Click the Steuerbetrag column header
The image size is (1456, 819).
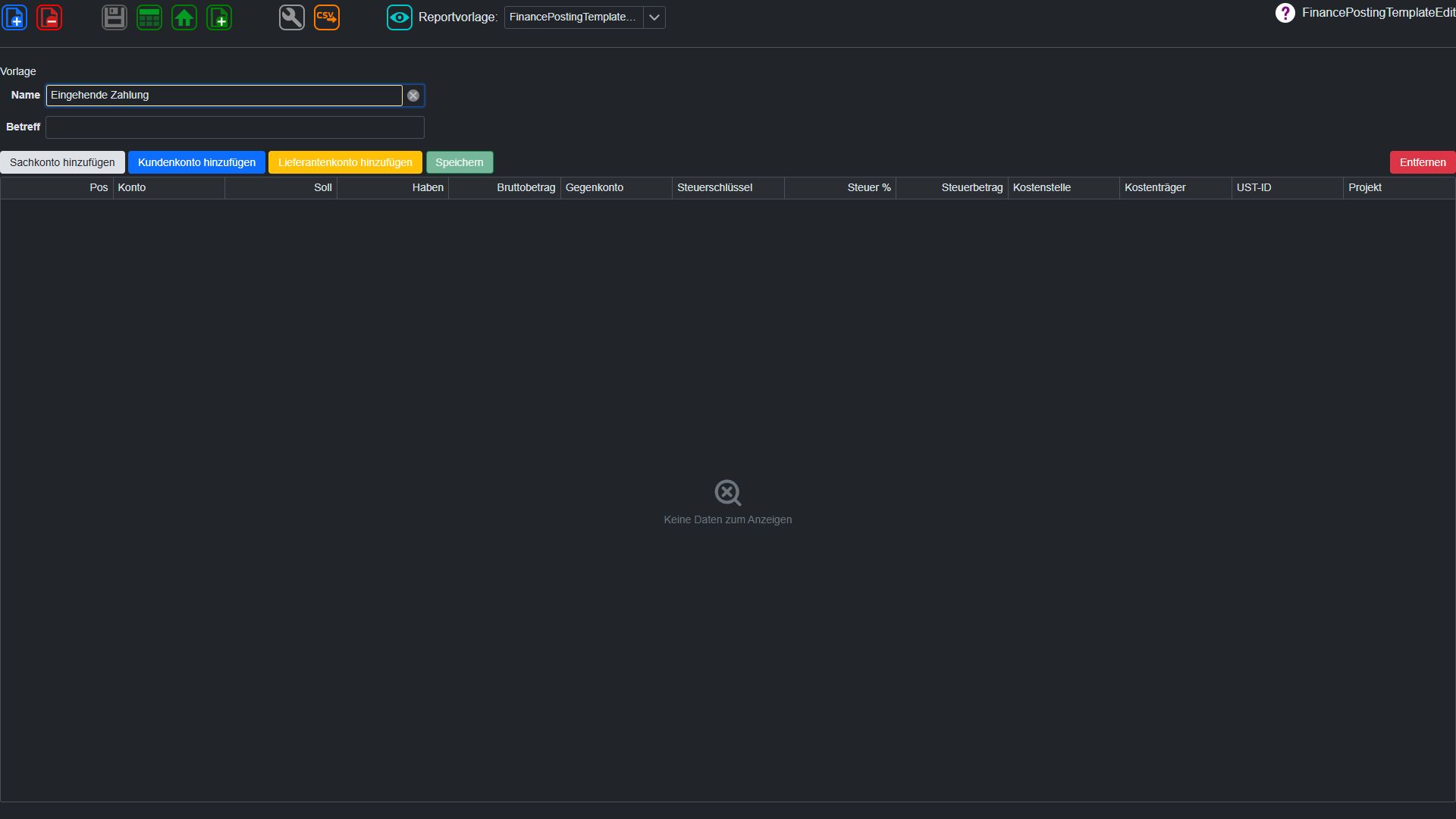(x=952, y=188)
